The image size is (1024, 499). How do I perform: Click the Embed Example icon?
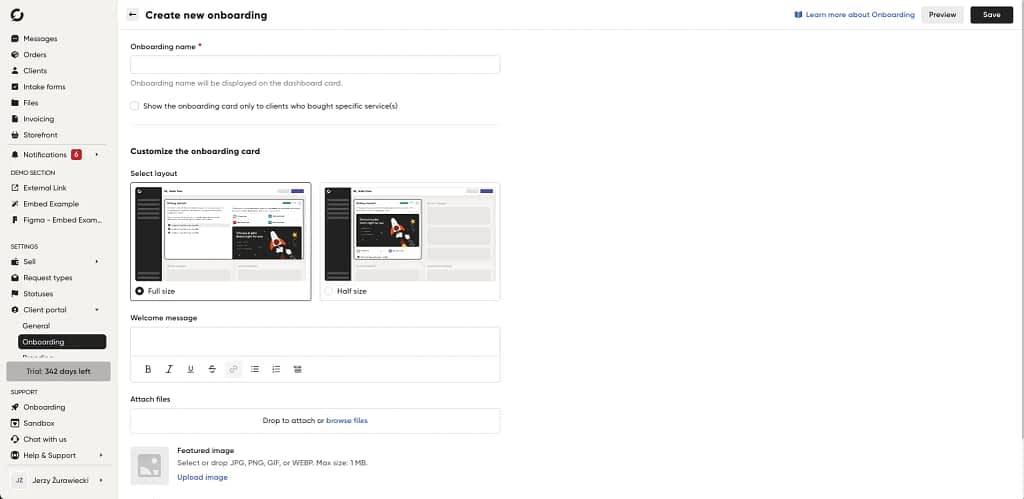tap(15, 204)
